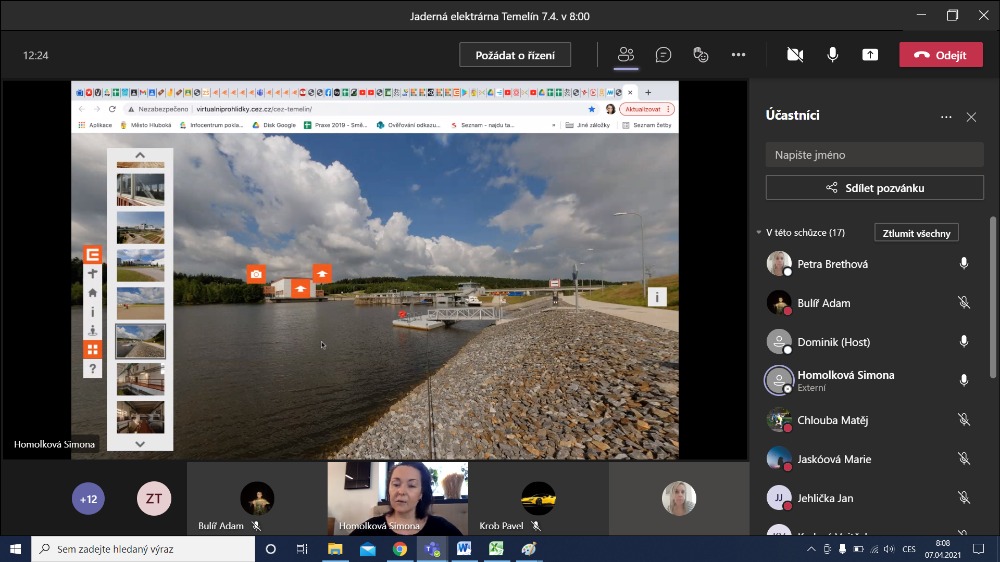Expand the +12 additional participants
The image size is (1000, 562).
(88, 498)
